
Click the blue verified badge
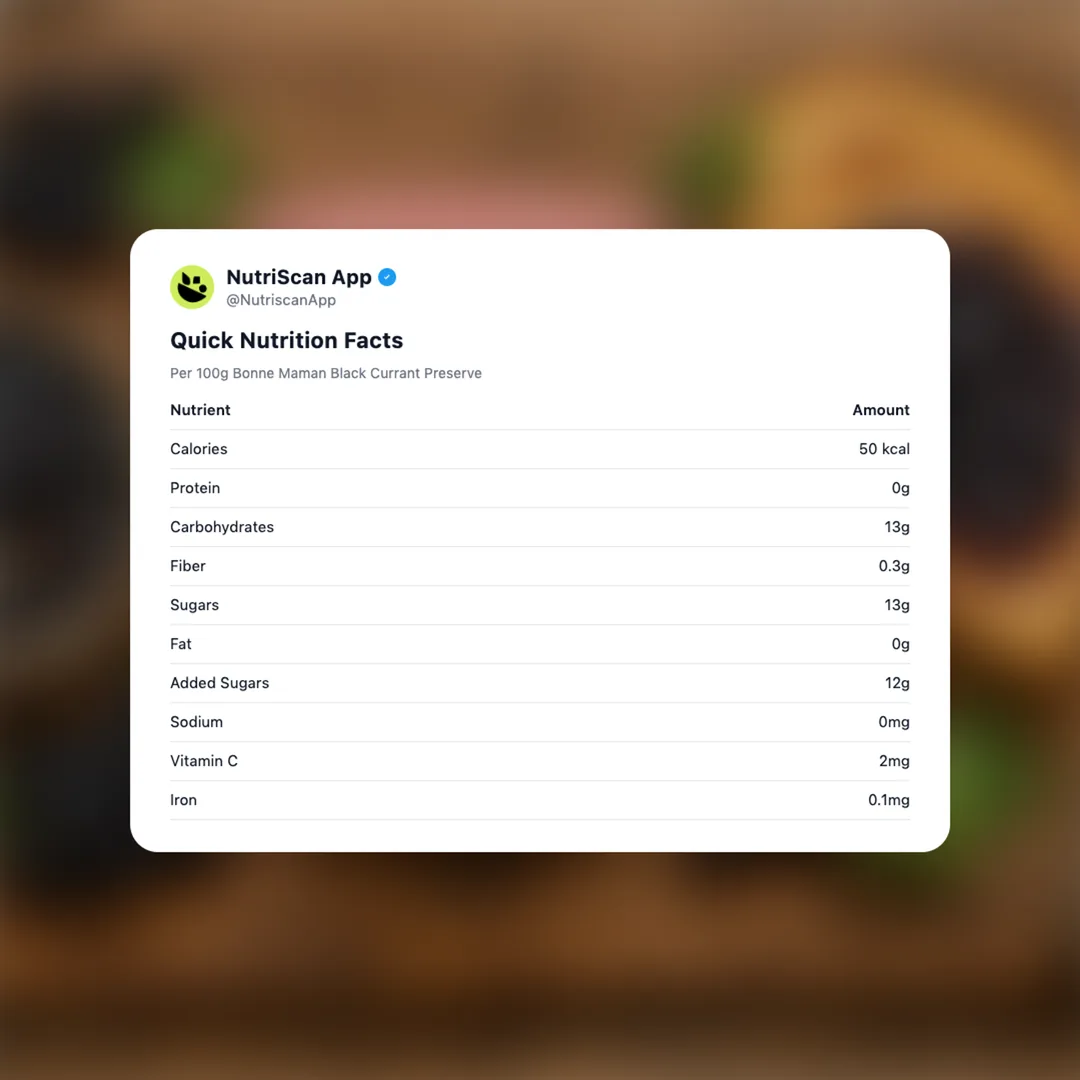[387, 277]
